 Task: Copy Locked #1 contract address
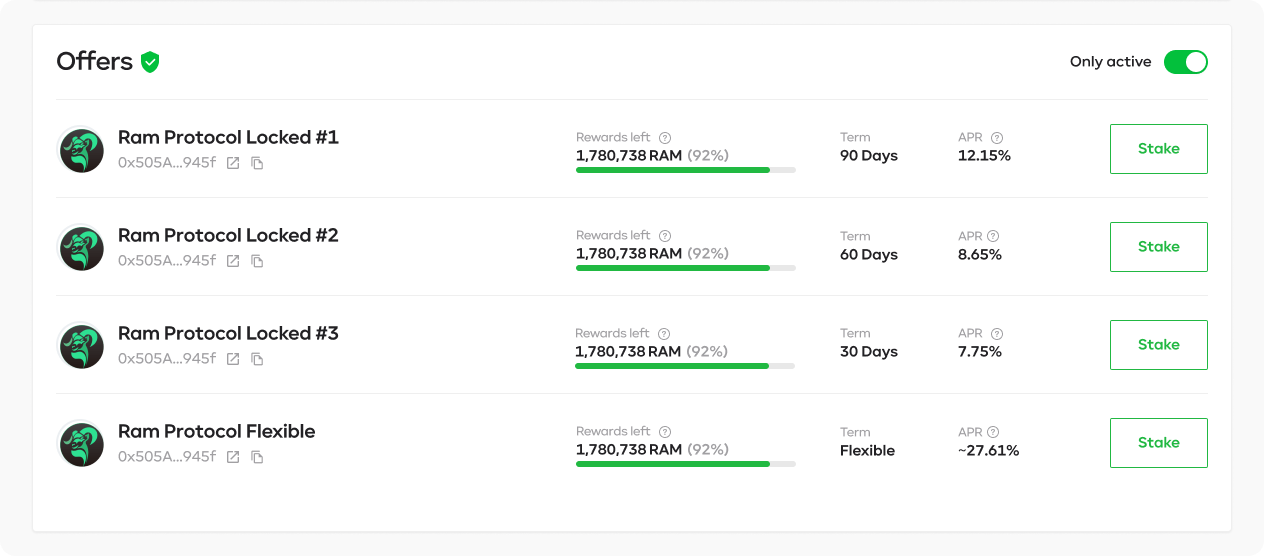(257, 163)
